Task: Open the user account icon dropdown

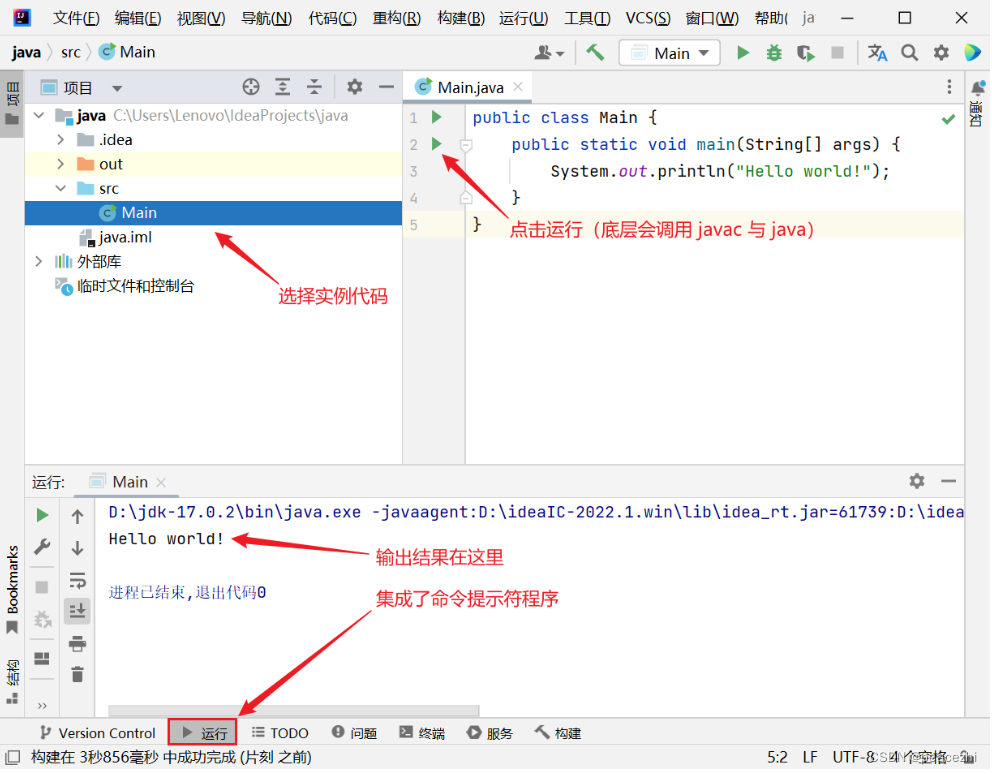Action: pos(549,53)
